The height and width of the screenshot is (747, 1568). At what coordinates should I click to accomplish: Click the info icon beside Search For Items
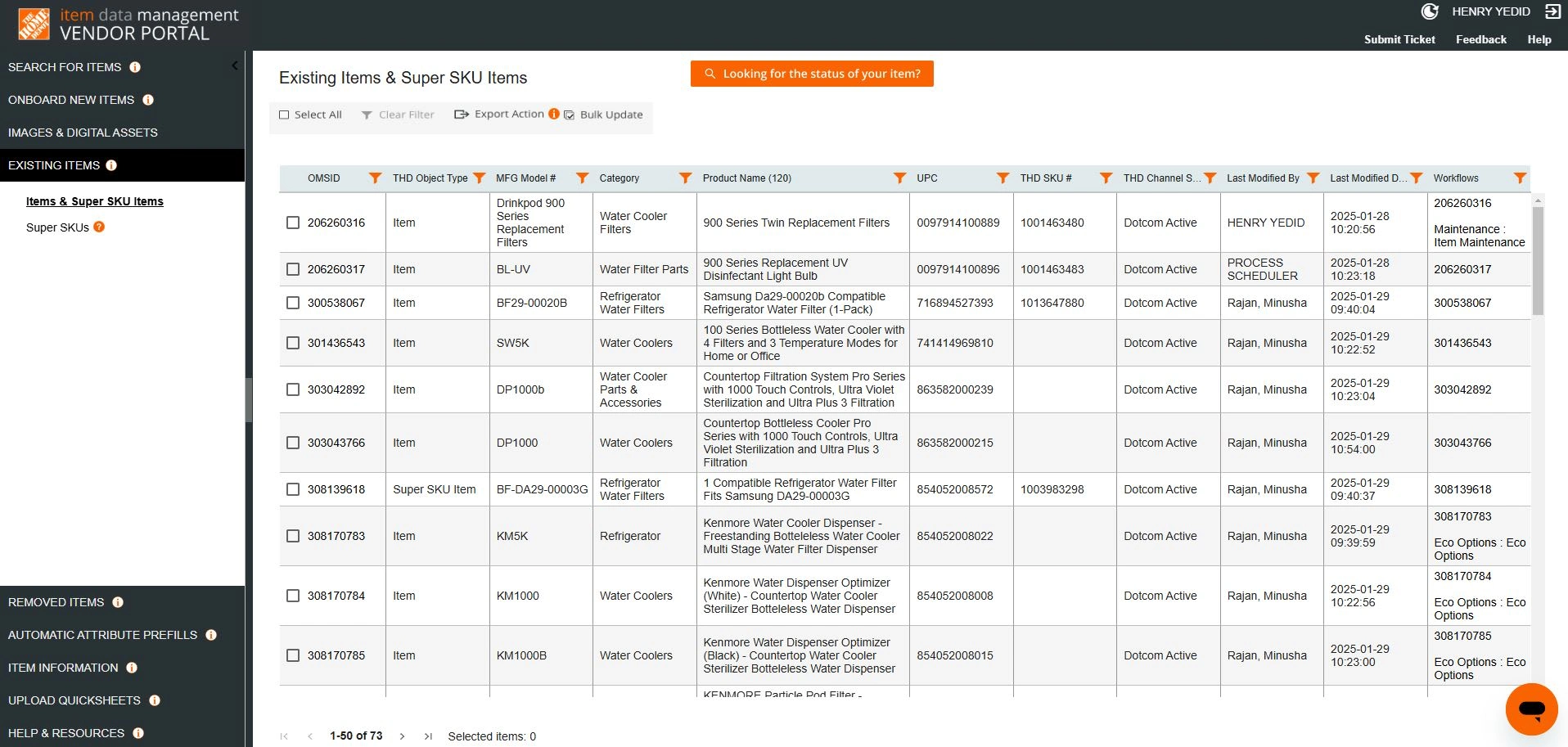pyautogui.click(x=135, y=67)
